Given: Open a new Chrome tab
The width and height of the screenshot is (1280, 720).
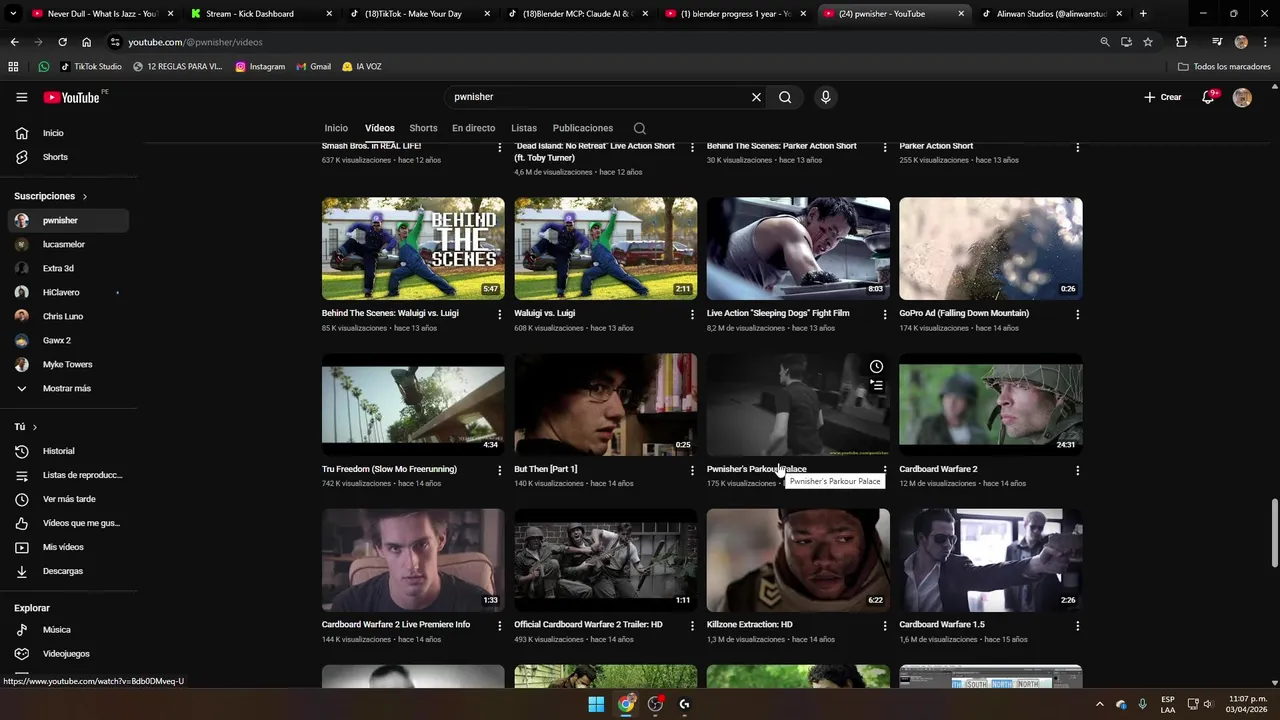Looking at the screenshot, I should tap(1143, 14).
